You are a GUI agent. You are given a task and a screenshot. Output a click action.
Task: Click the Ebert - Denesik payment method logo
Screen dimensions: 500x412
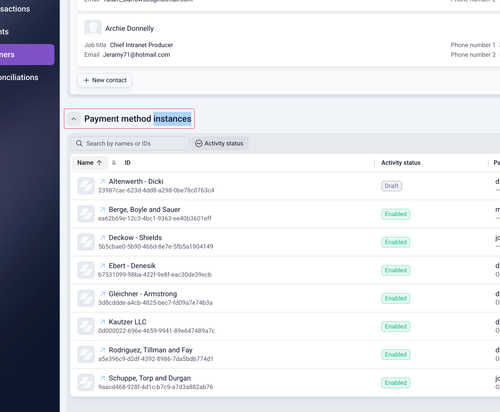[86, 270]
